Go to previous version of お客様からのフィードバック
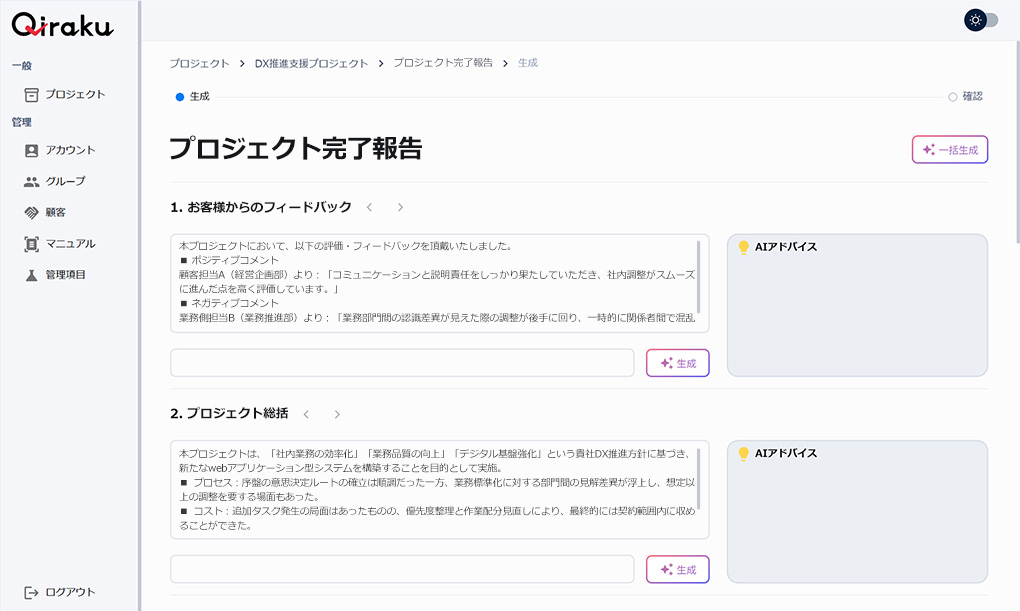Image resolution: width=1020 pixels, height=611 pixels. click(369, 207)
